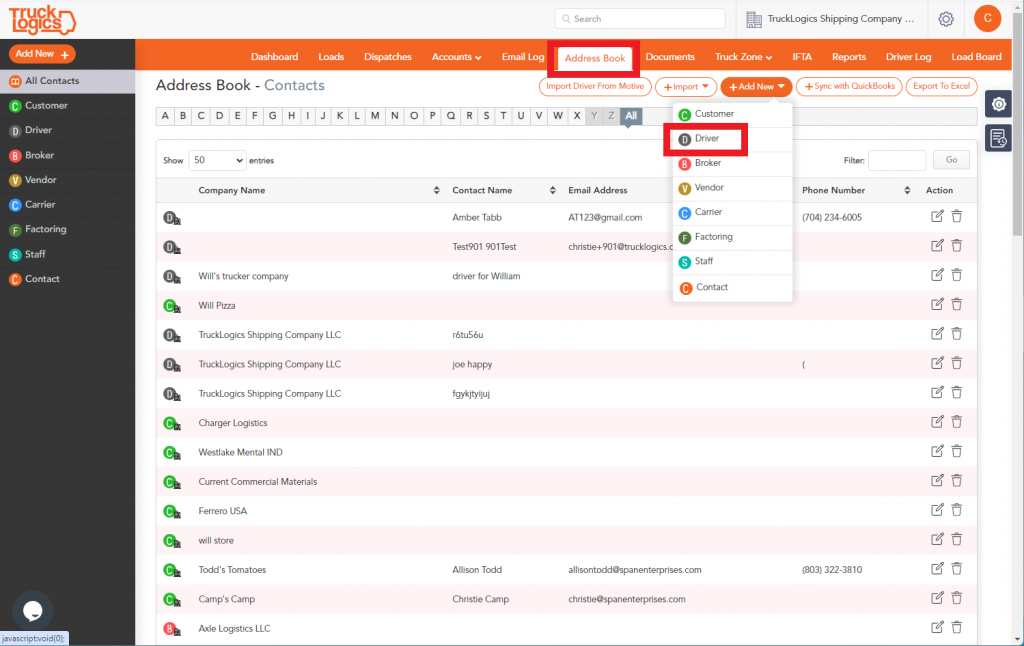Click the top Search field
Image resolution: width=1024 pixels, height=646 pixels.
(640, 19)
